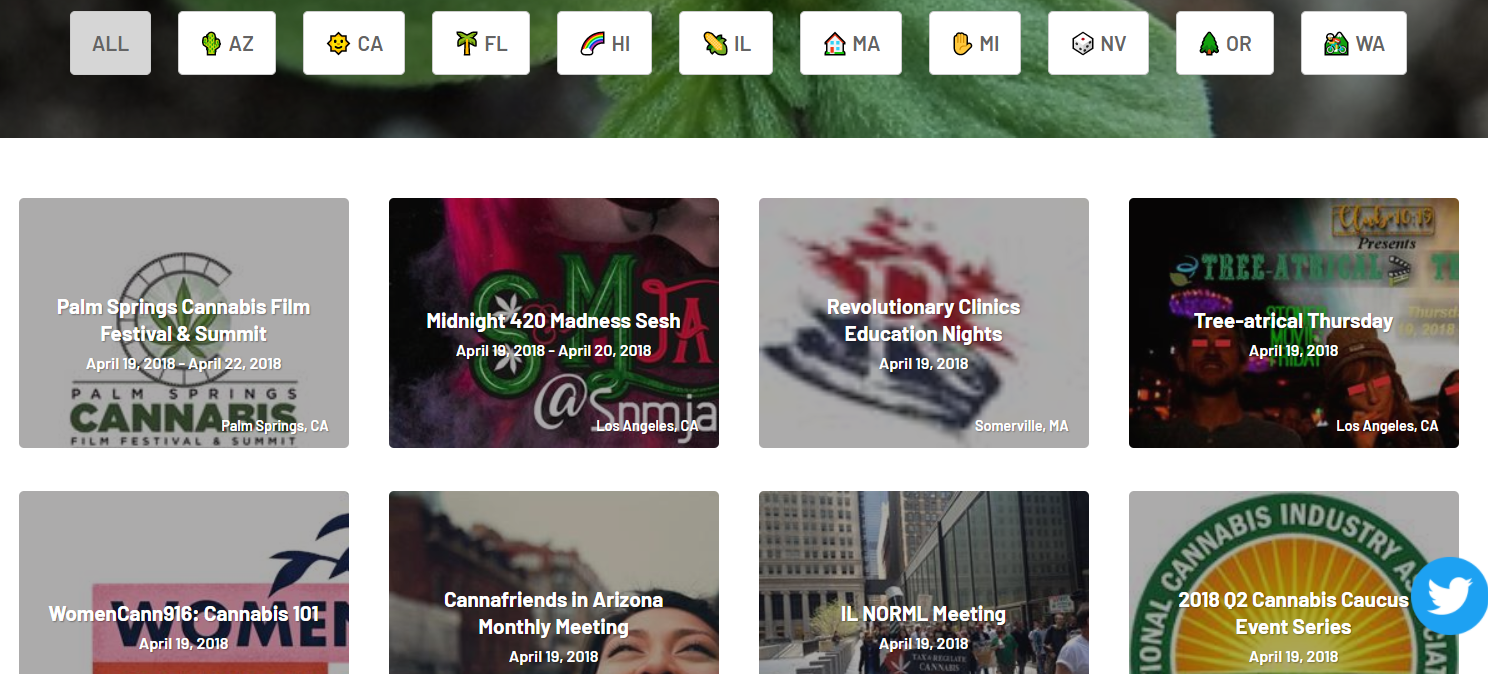The width and height of the screenshot is (1488, 674).
Task: Open WomenCann916: Cannabis 101 event
Action: [184, 583]
